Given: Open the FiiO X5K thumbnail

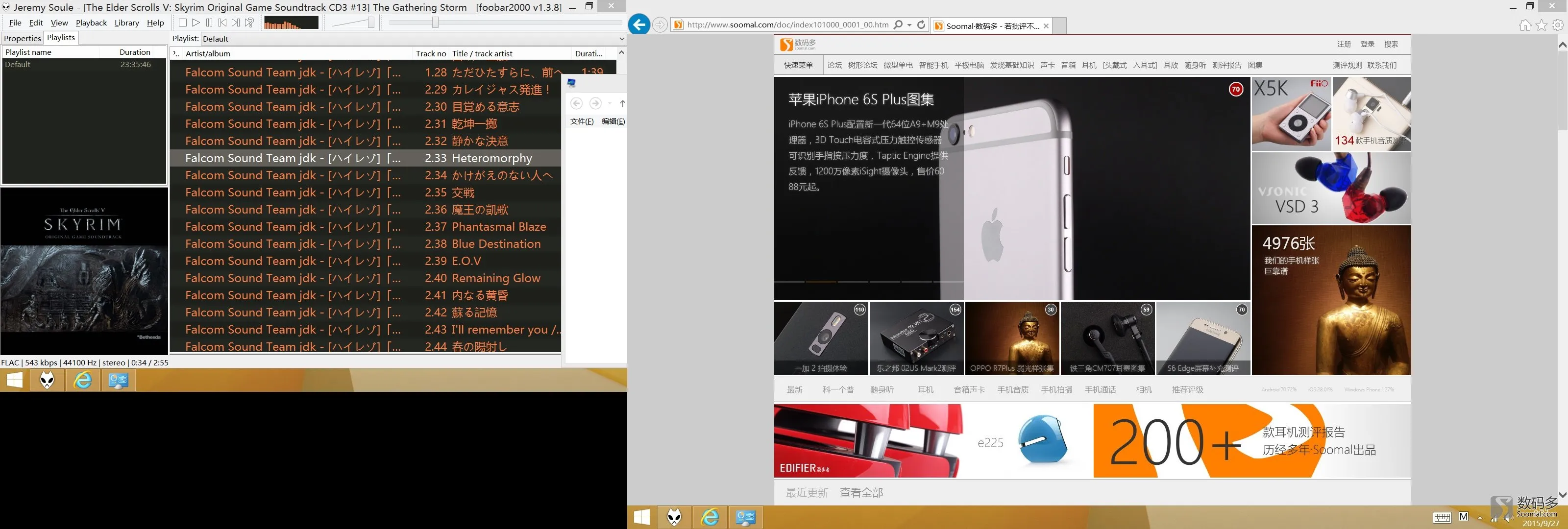Looking at the screenshot, I should point(1291,114).
